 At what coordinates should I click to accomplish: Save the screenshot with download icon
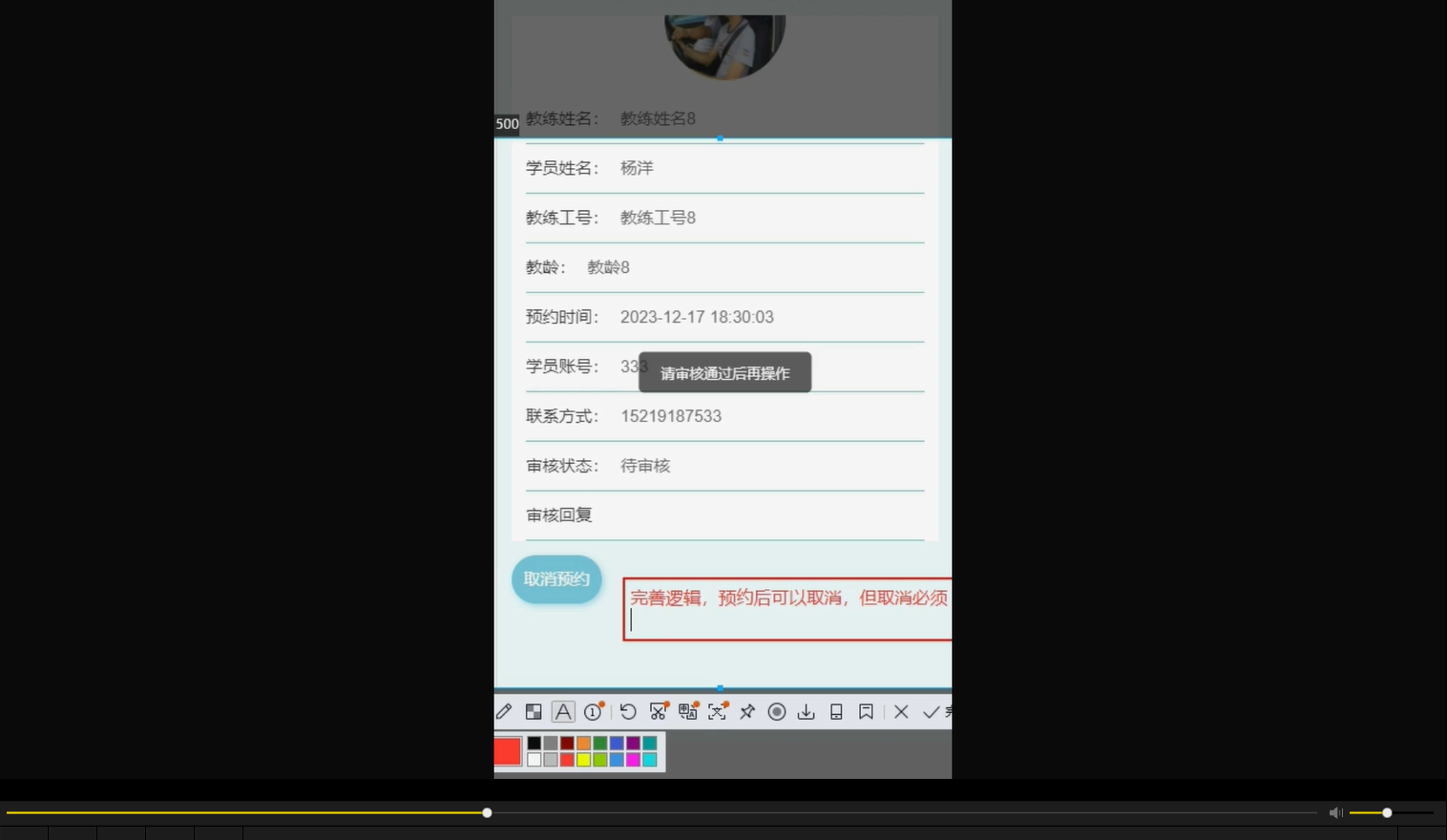[806, 711]
